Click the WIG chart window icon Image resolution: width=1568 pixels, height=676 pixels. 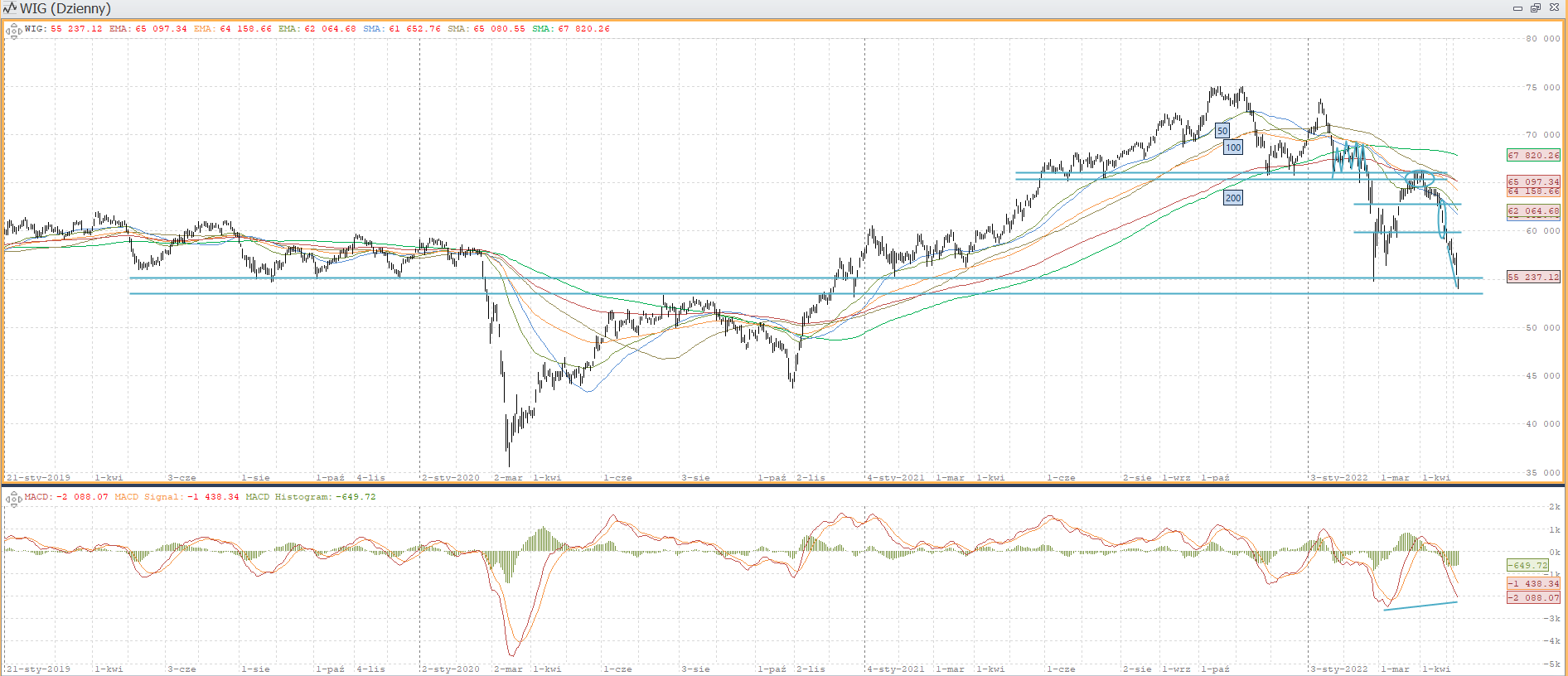point(10,8)
